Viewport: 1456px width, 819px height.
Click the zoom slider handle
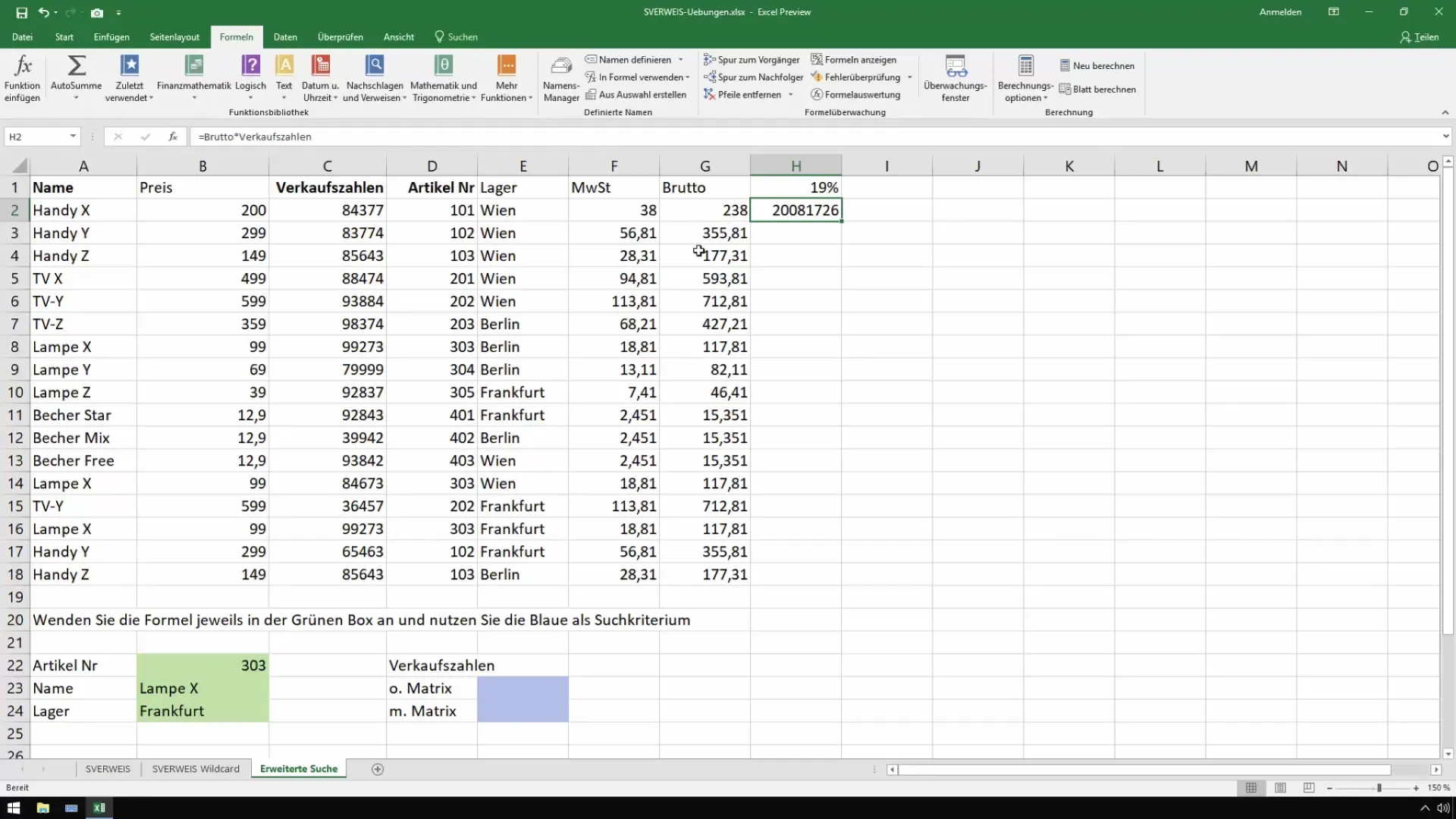click(x=1379, y=788)
